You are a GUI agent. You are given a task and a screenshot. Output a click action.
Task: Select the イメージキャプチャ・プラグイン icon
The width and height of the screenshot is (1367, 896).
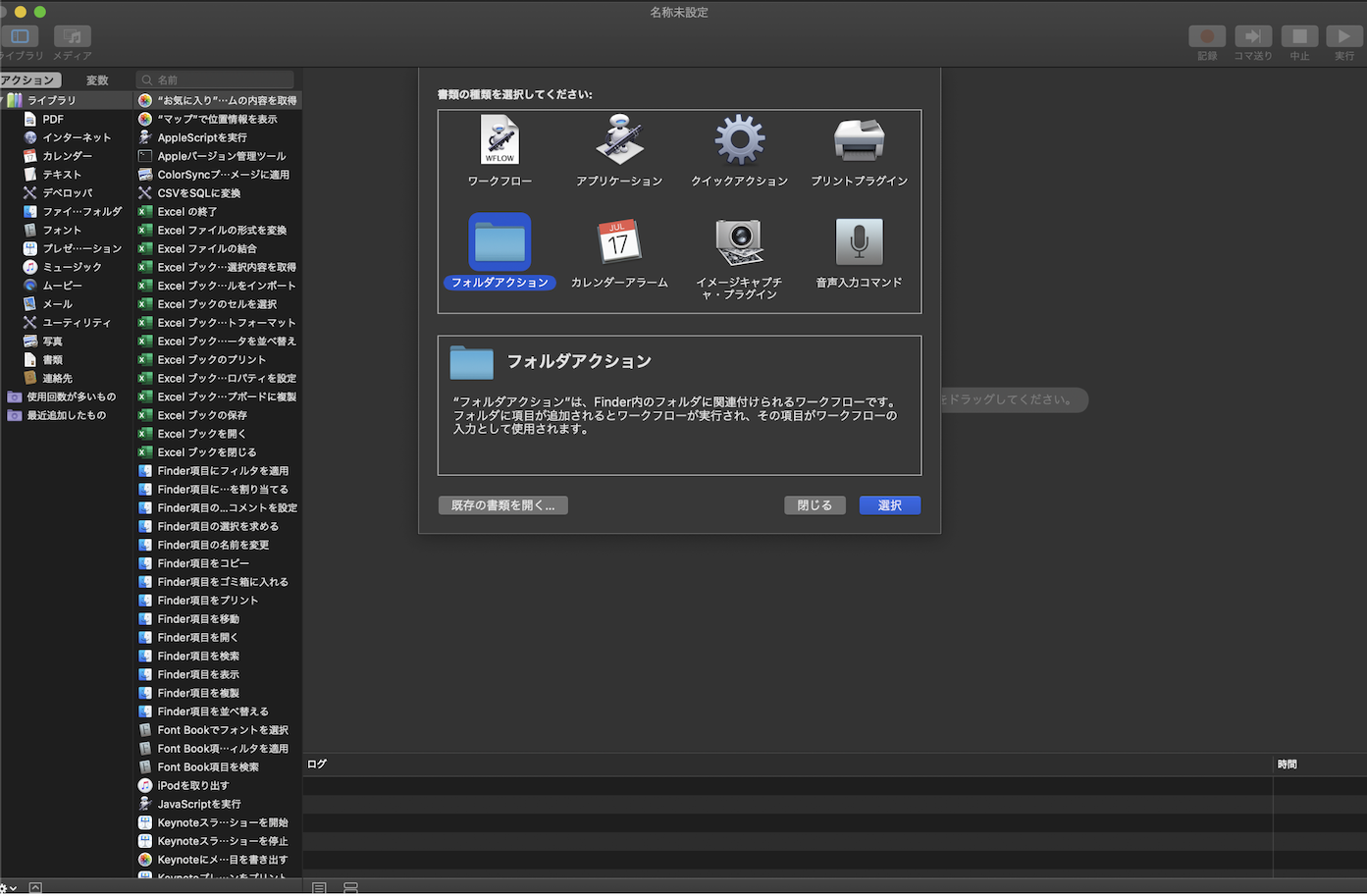click(x=739, y=241)
